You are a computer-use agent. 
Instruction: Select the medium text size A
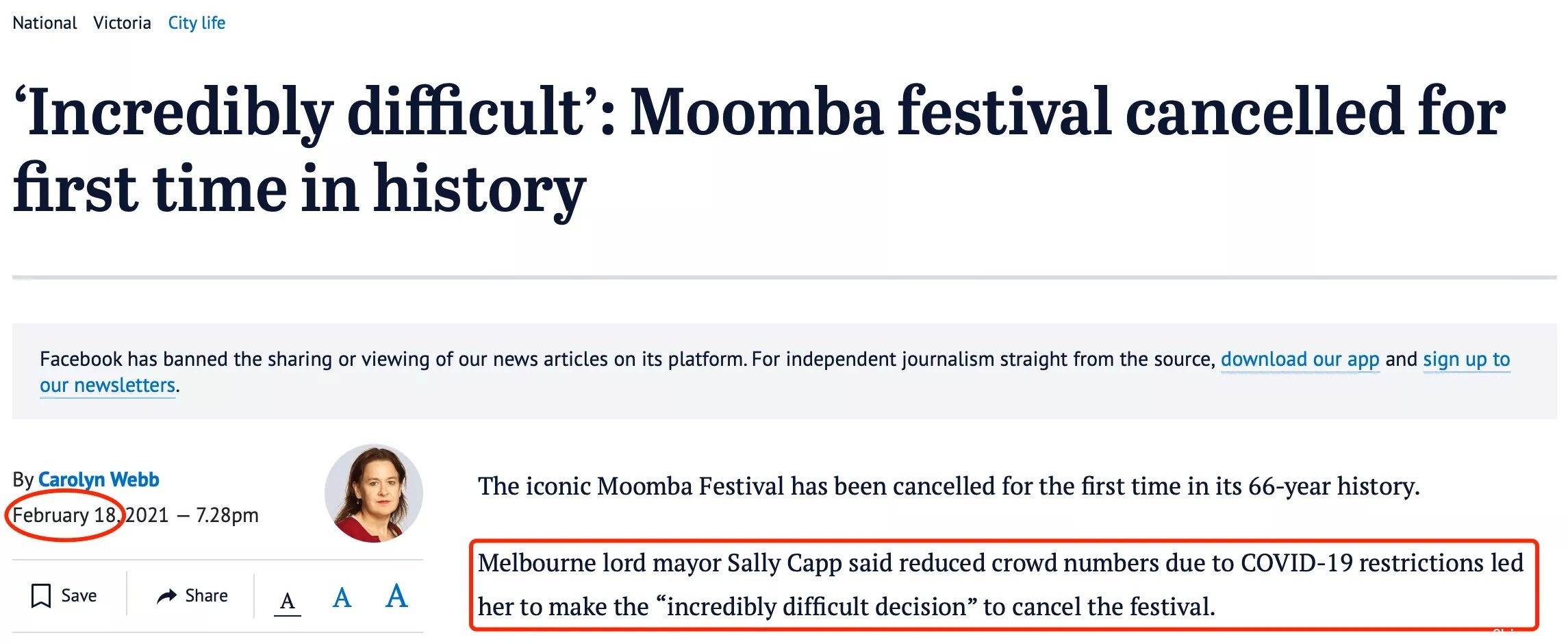342,598
